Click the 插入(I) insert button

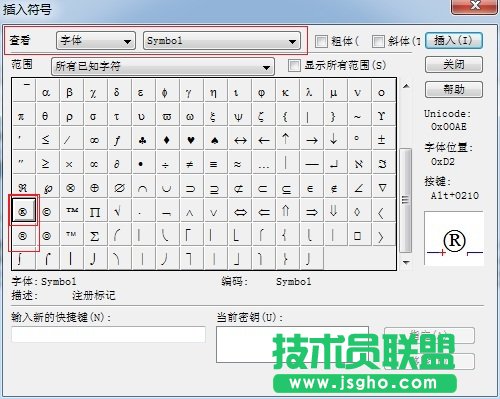[454, 41]
